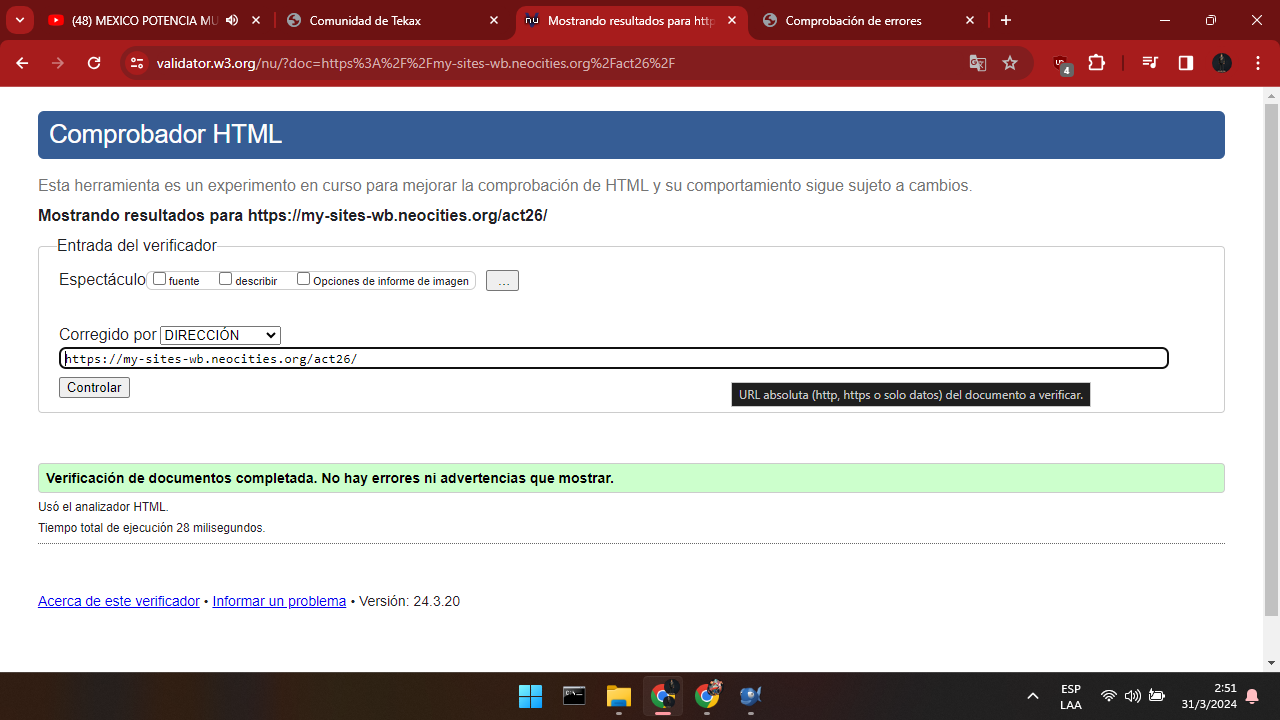Enable the describir checkbox
Viewport: 1280px width, 720px height.
226,279
